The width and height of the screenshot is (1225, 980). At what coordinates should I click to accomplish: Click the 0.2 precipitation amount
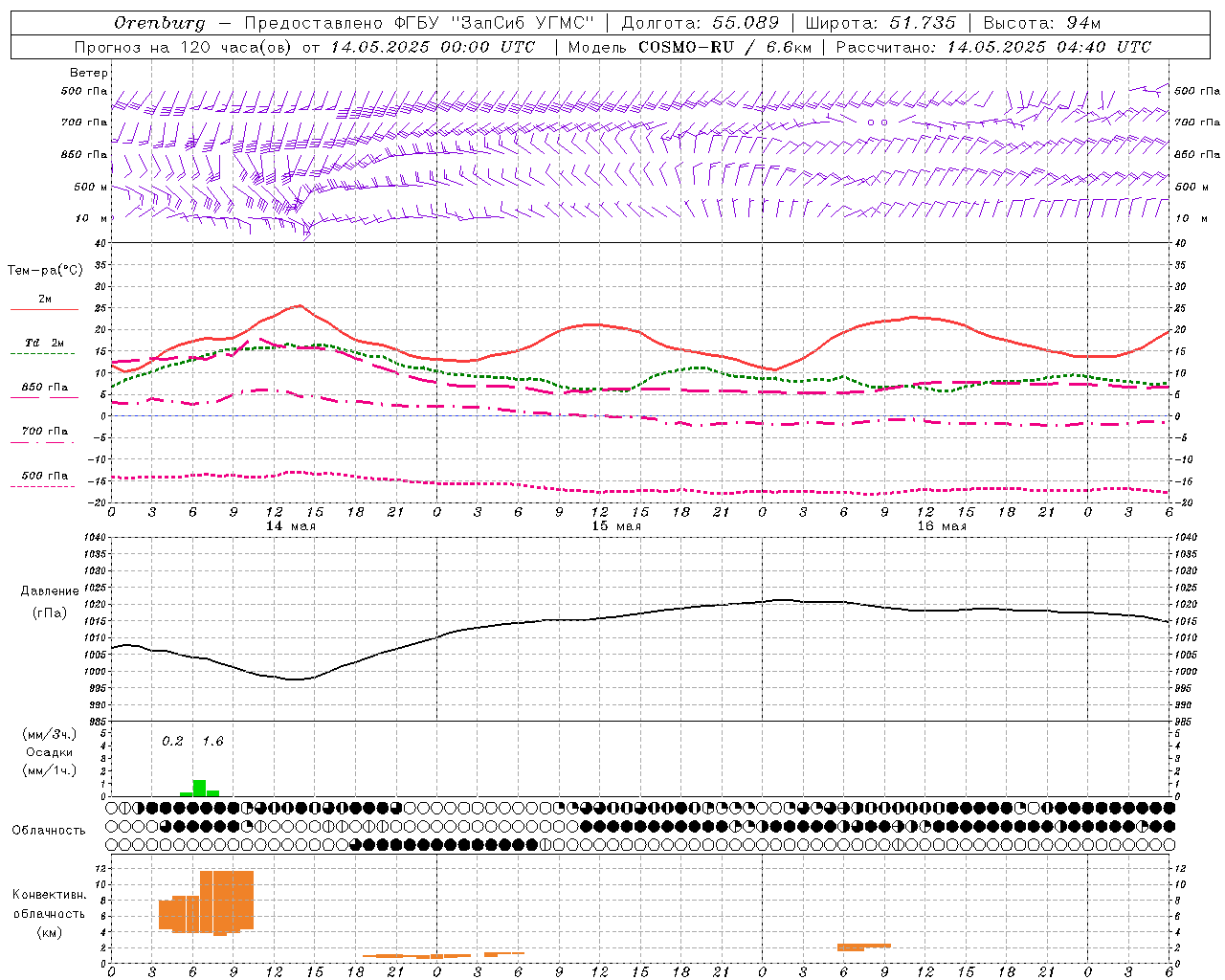click(x=172, y=742)
